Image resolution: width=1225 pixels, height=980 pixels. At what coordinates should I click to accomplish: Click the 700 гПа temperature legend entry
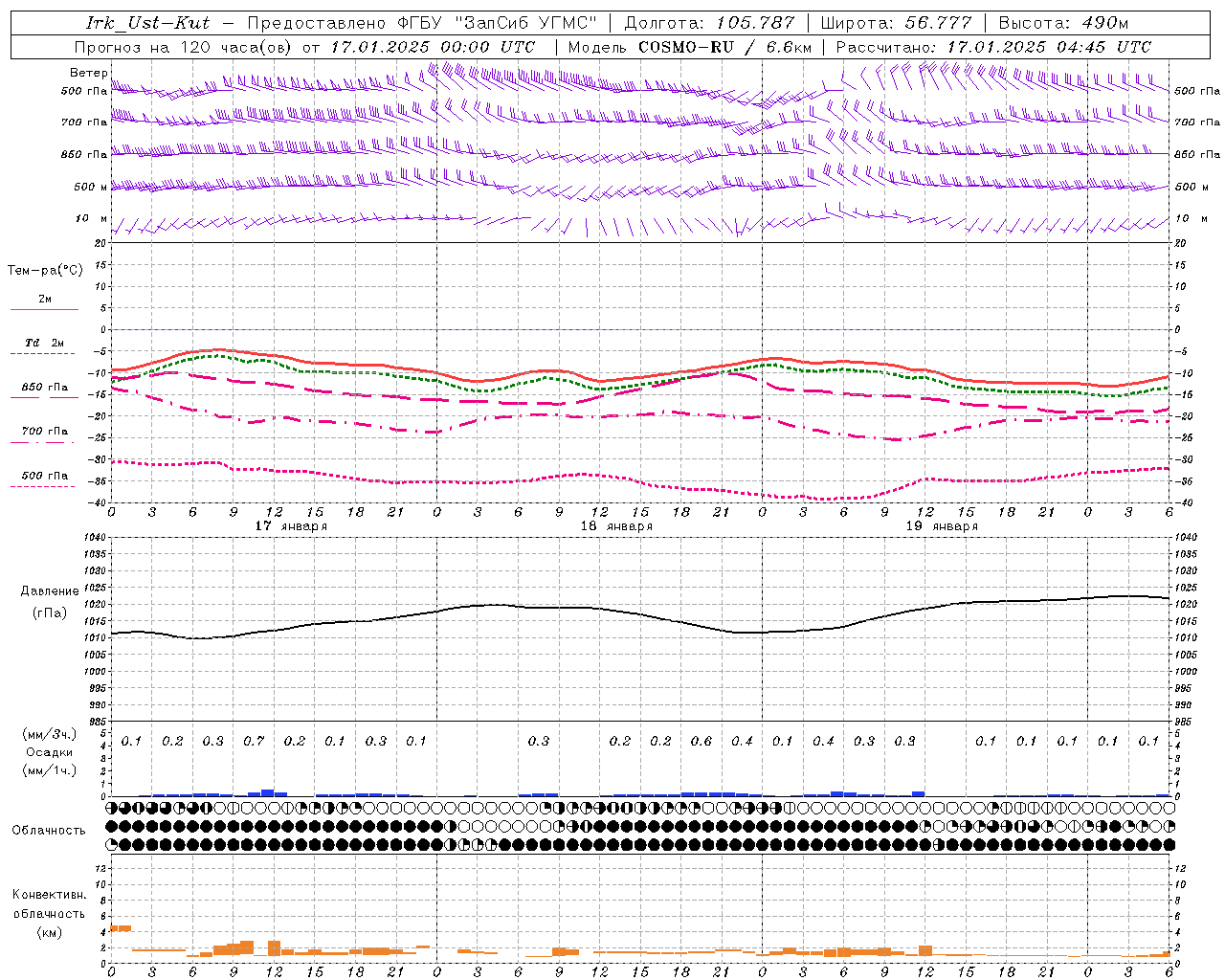(44, 434)
